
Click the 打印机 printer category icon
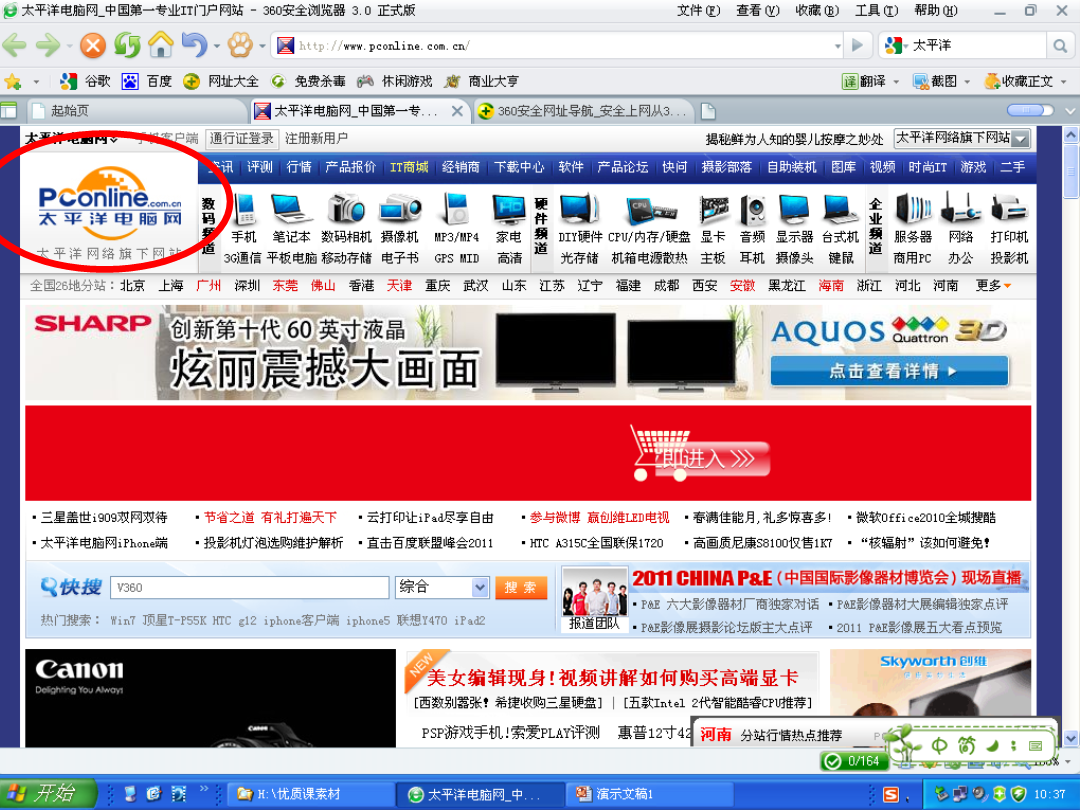point(1010,207)
